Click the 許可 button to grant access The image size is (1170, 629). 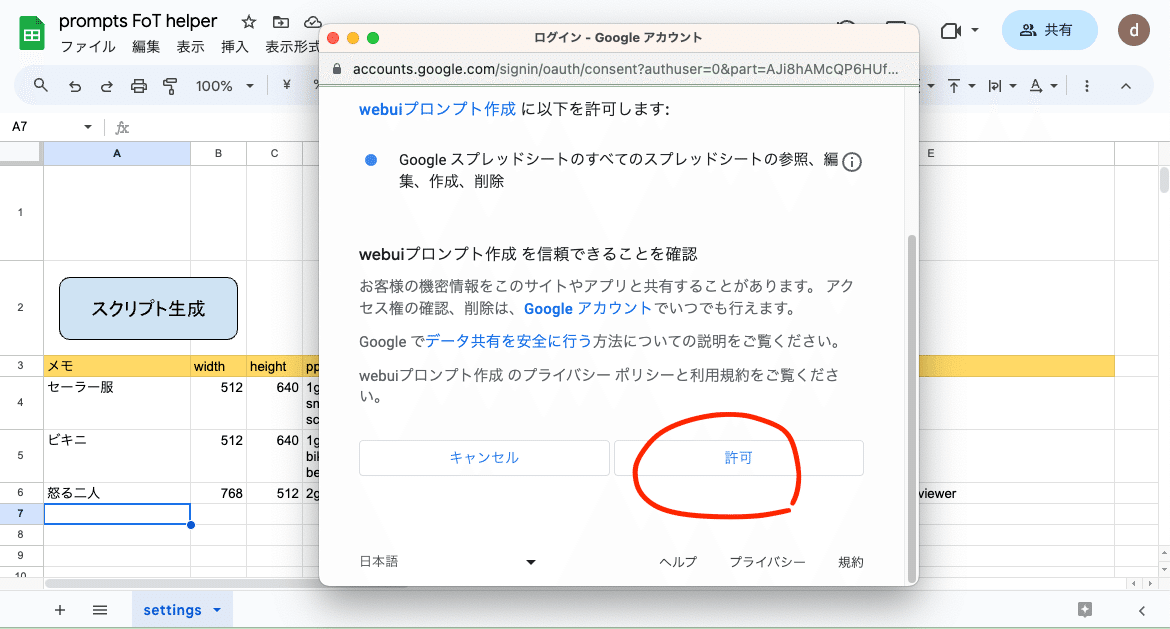point(740,457)
